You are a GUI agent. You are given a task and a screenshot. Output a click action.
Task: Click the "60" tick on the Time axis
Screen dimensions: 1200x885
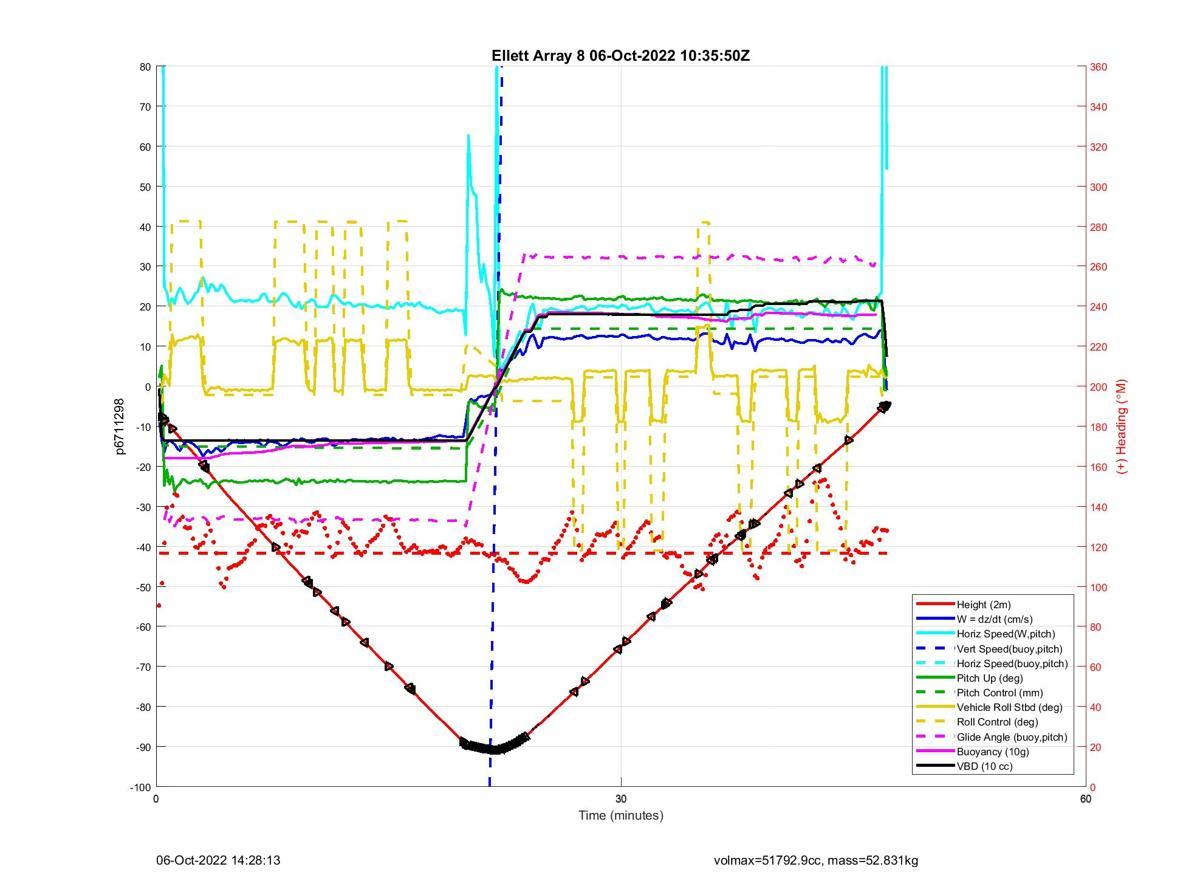click(x=1085, y=799)
